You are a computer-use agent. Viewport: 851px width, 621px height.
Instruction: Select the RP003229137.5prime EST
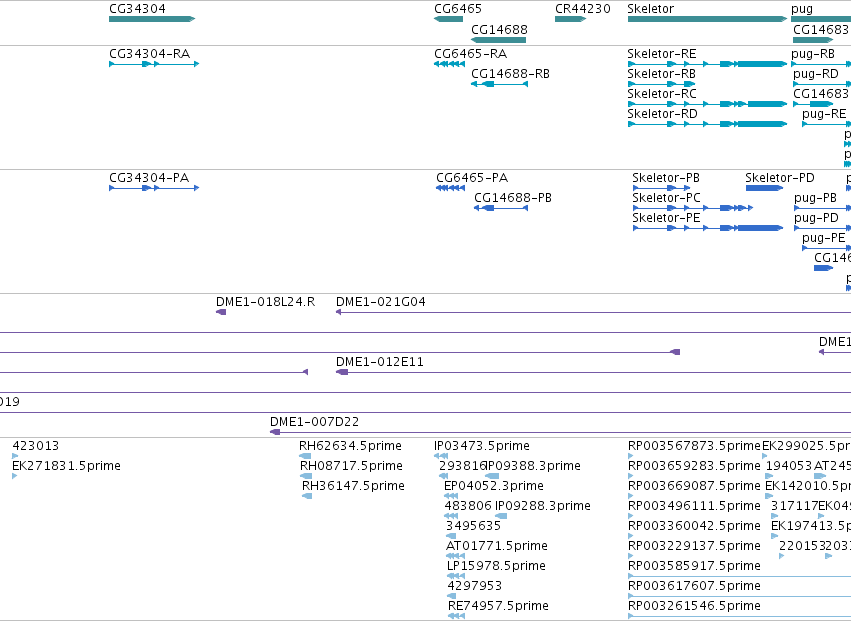coord(631,556)
